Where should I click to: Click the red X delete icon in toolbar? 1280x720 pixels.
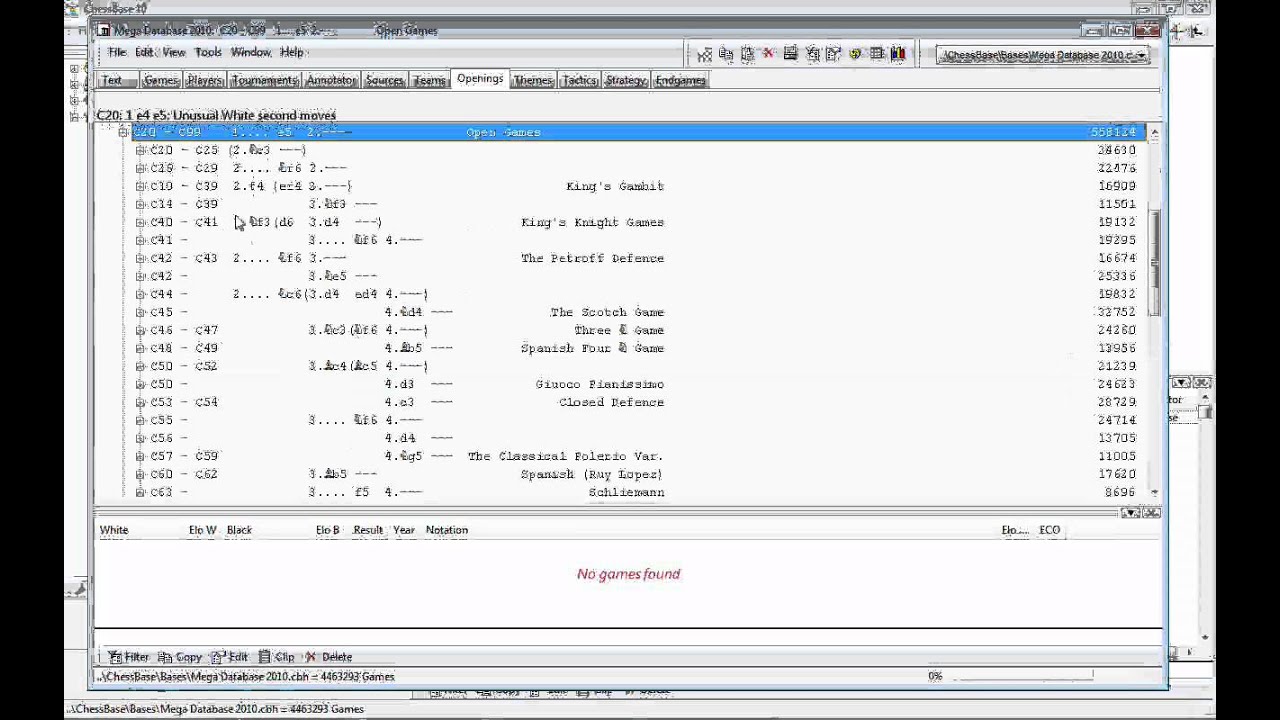pyautogui.click(x=768, y=54)
